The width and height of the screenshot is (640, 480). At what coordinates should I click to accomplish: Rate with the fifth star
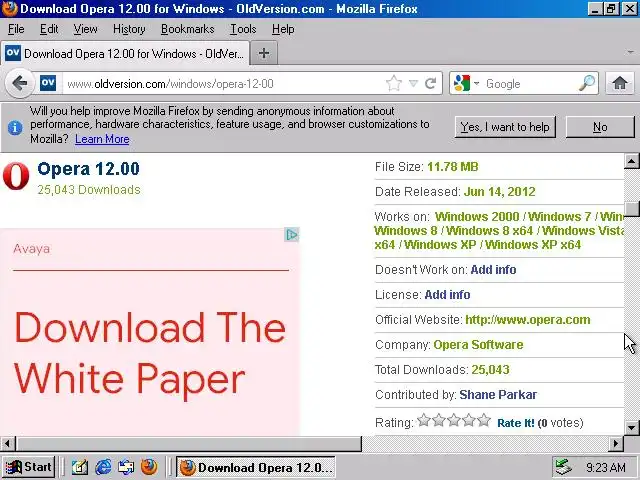pos(484,420)
